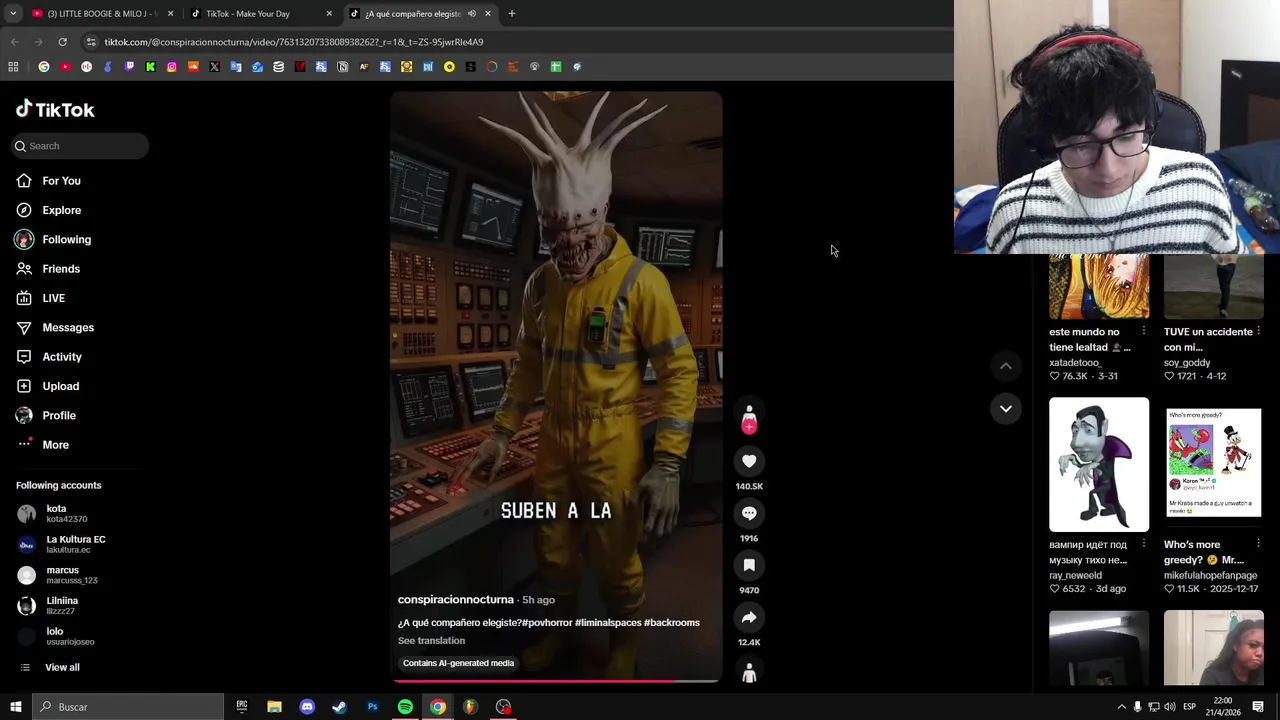The height and width of the screenshot is (720, 1280).
Task: Reload the page
Action: click(62, 42)
